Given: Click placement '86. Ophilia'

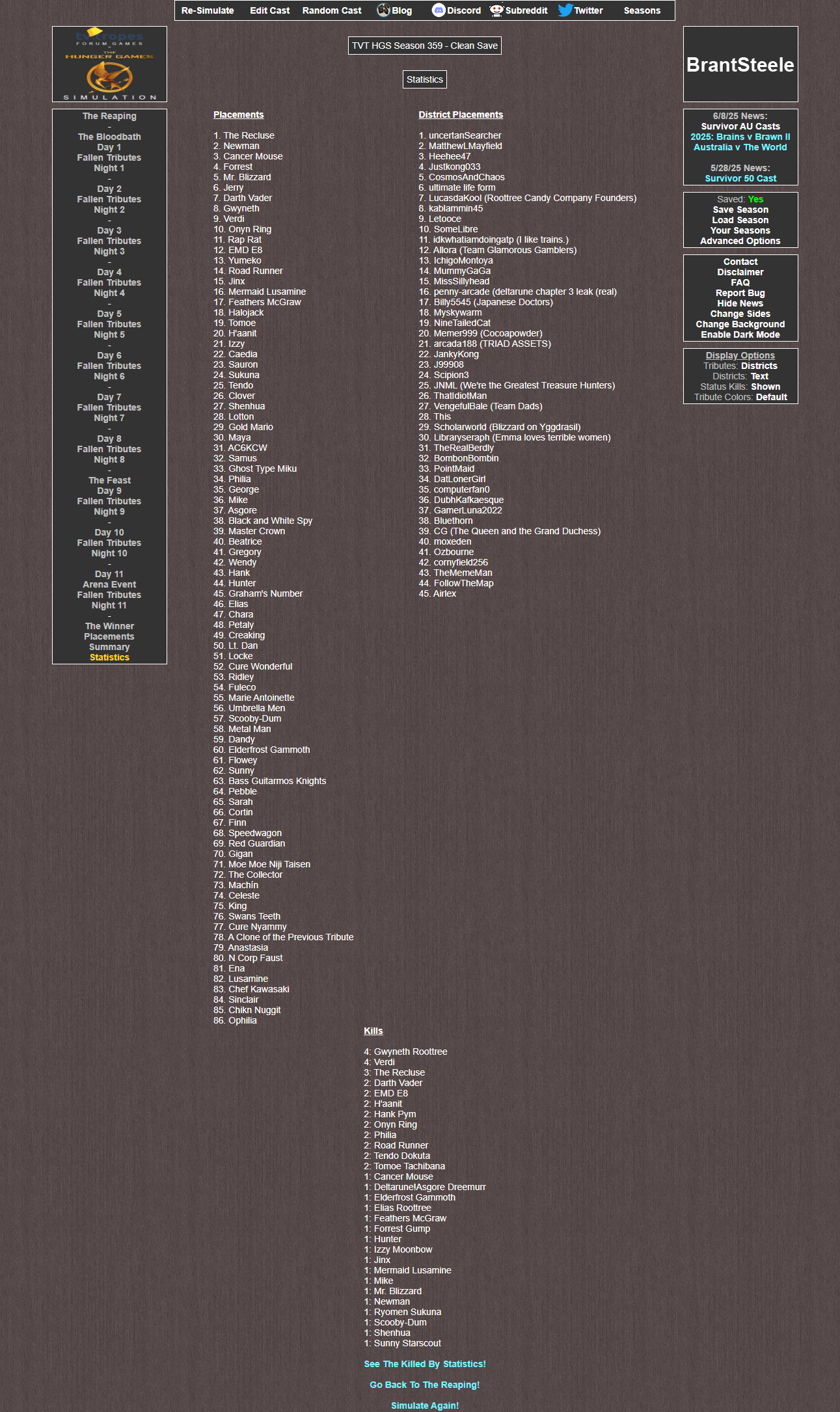Looking at the screenshot, I should tap(235, 1020).
